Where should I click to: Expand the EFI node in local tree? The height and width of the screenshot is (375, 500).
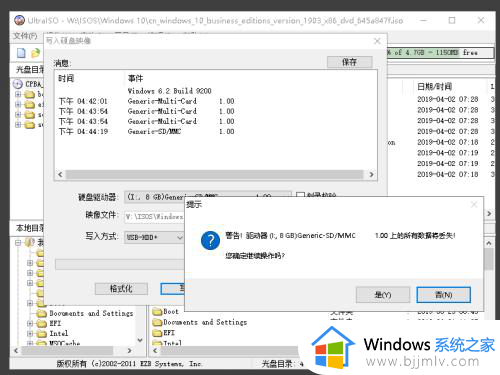point(30,323)
